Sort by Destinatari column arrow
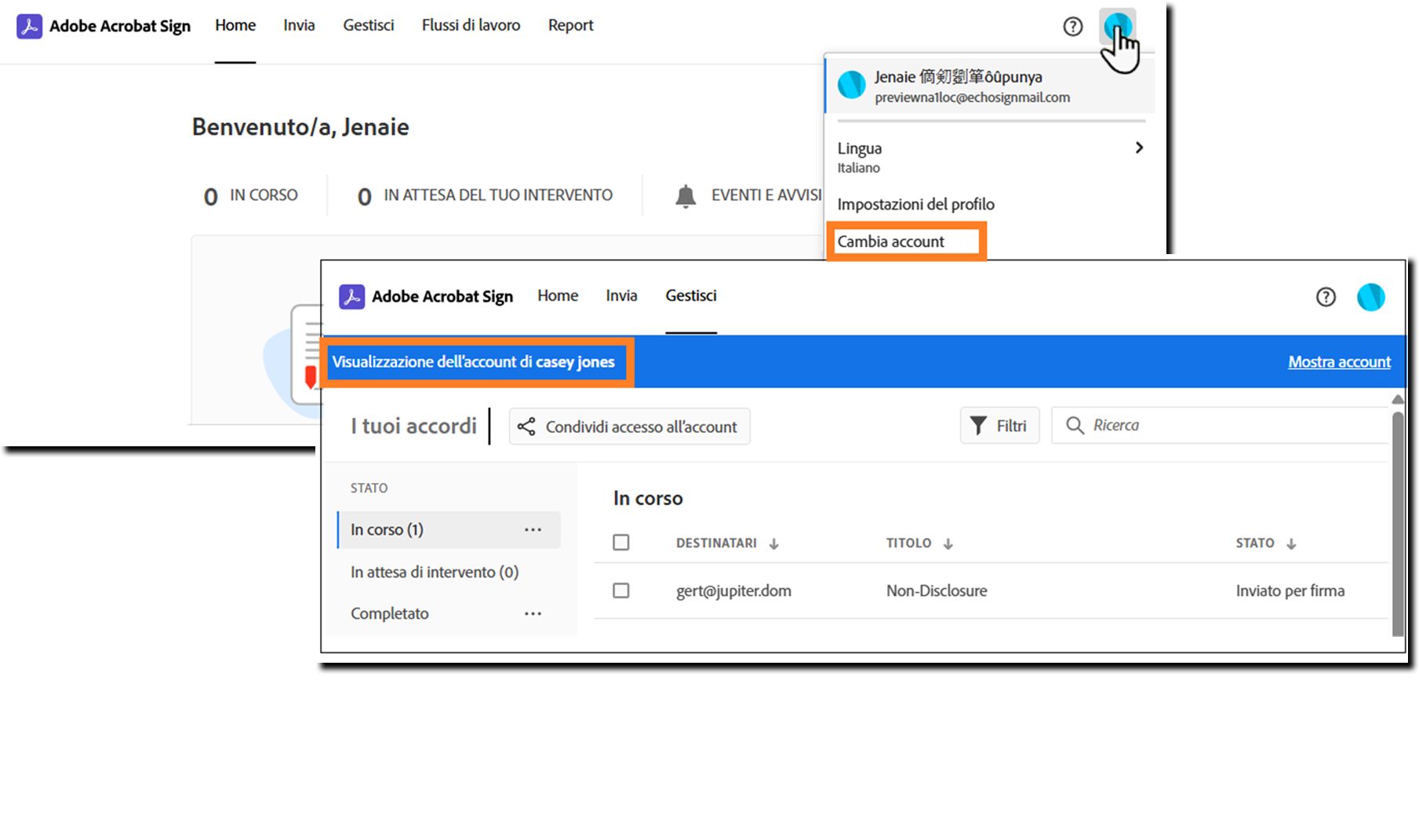Screen dimensions: 1419x840 pos(773,544)
